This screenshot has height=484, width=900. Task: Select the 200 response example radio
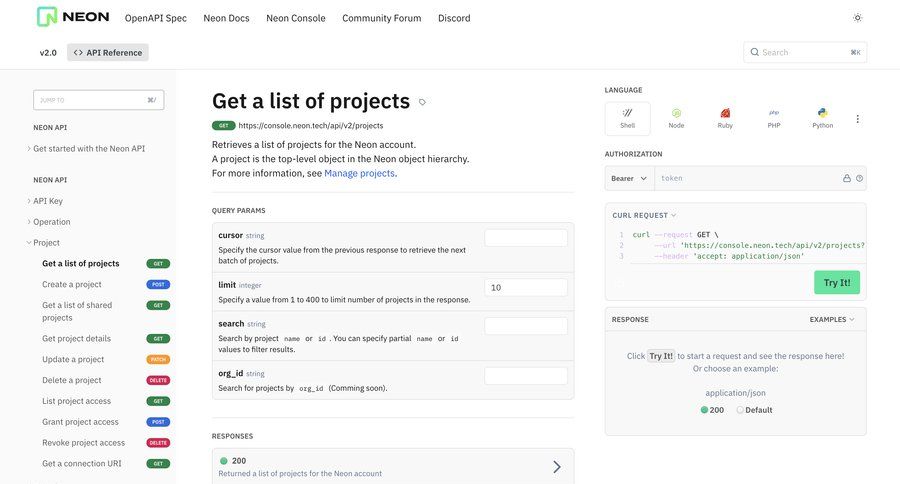tap(705, 410)
